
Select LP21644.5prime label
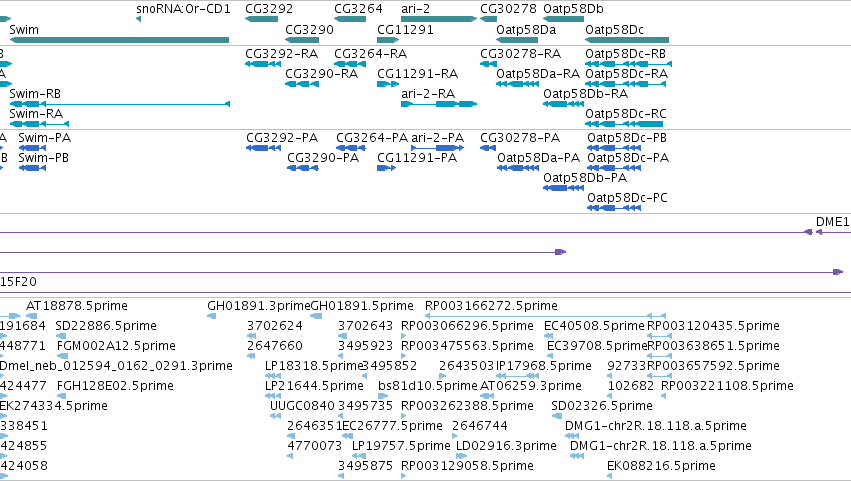(x=314, y=386)
